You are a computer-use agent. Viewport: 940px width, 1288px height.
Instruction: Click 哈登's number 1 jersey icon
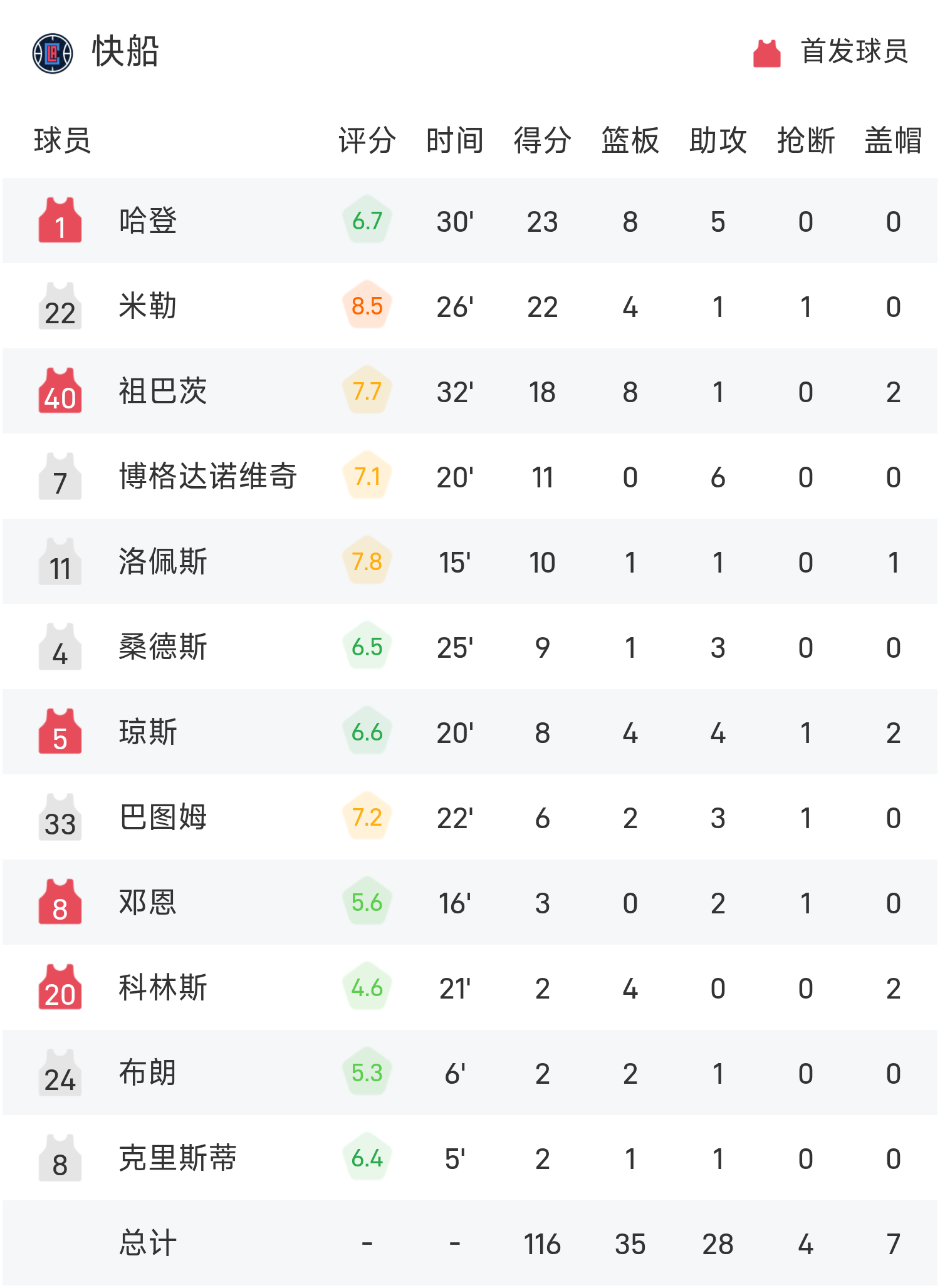coord(60,221)
